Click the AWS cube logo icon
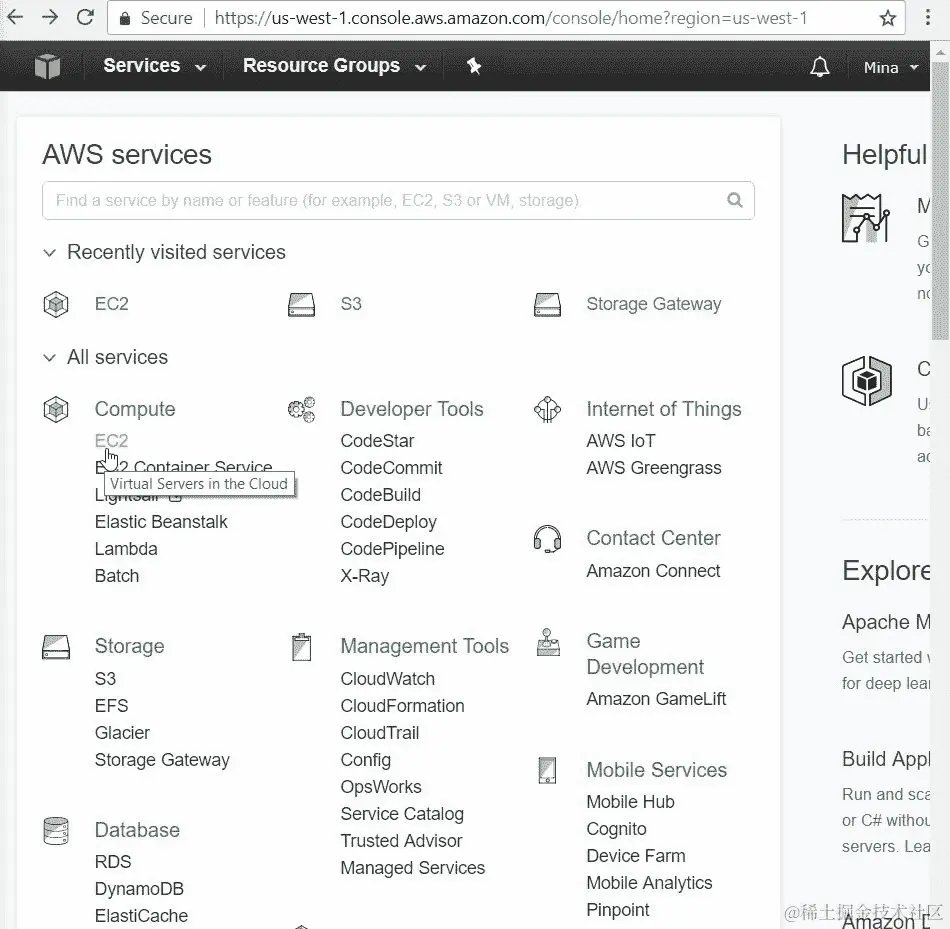This screenshot has width=950, height=929. pos(47,66)
